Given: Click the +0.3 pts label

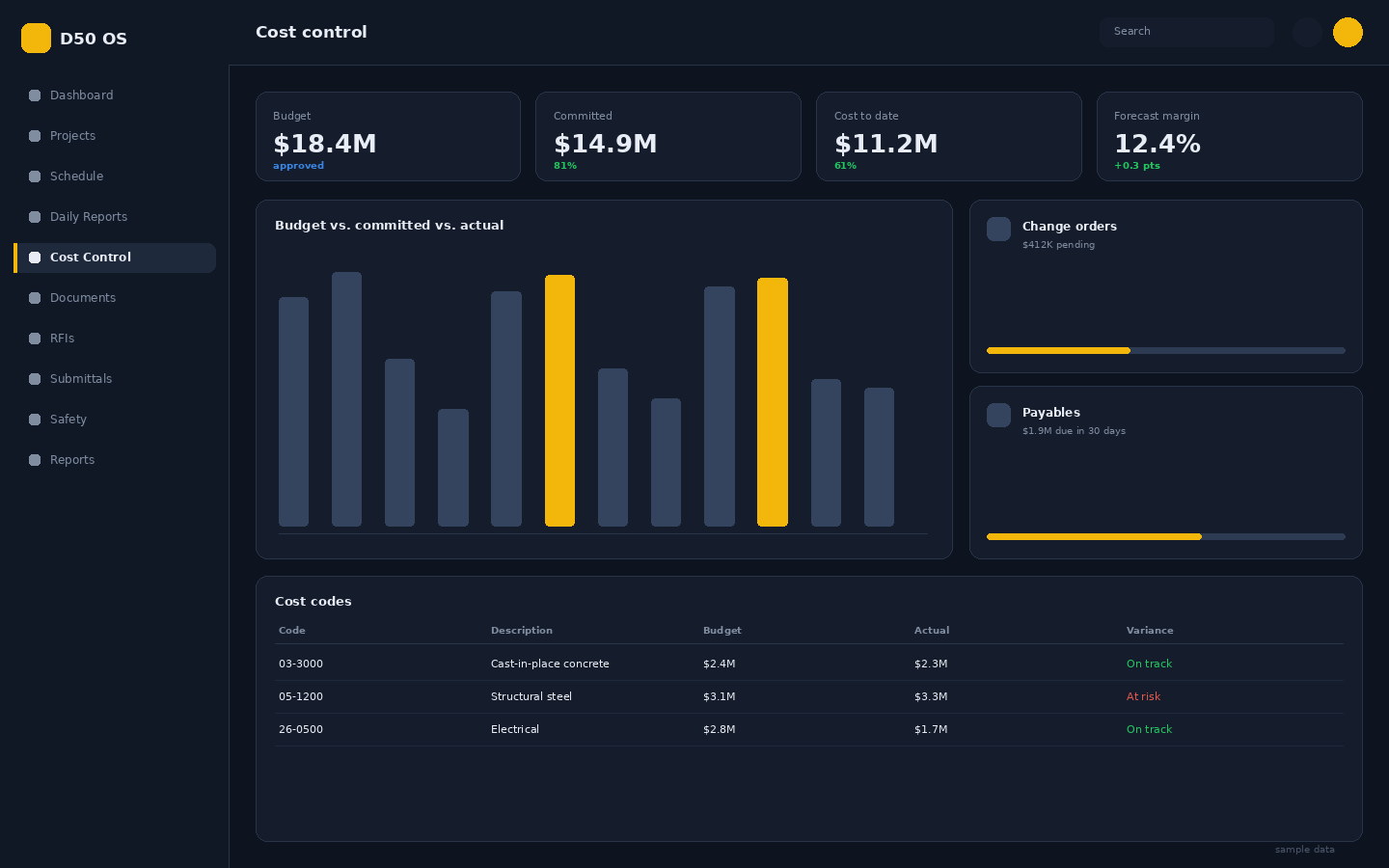Looking at the screenshot, I should [1137, 166].
